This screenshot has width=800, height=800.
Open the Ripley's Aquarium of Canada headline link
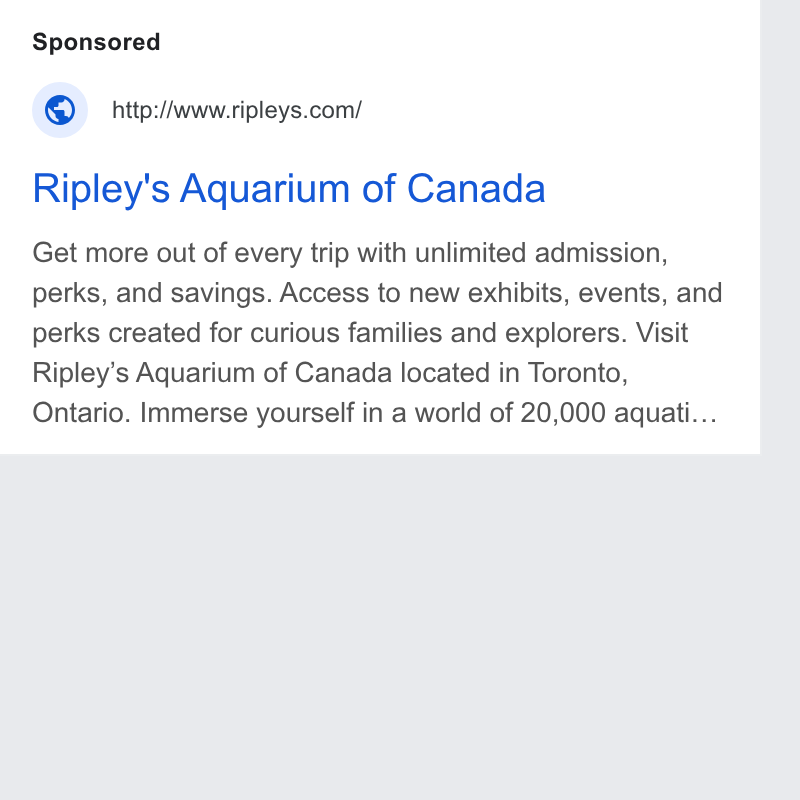[289, 189]
